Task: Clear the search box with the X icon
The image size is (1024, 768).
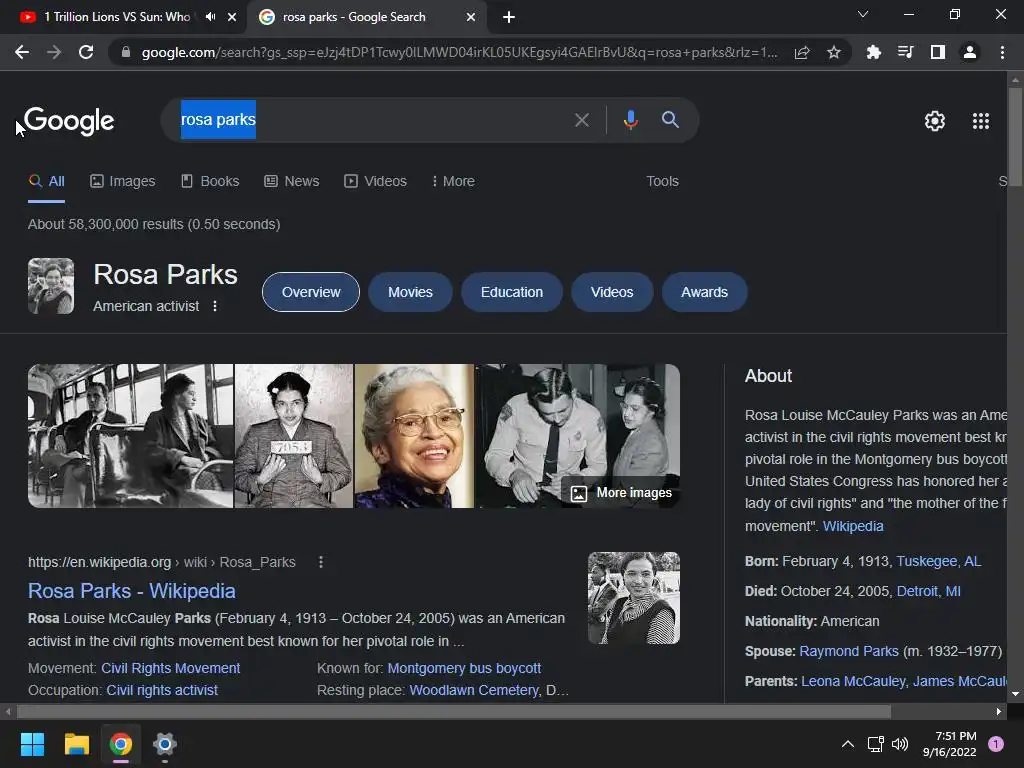Action: coord(581,120)
